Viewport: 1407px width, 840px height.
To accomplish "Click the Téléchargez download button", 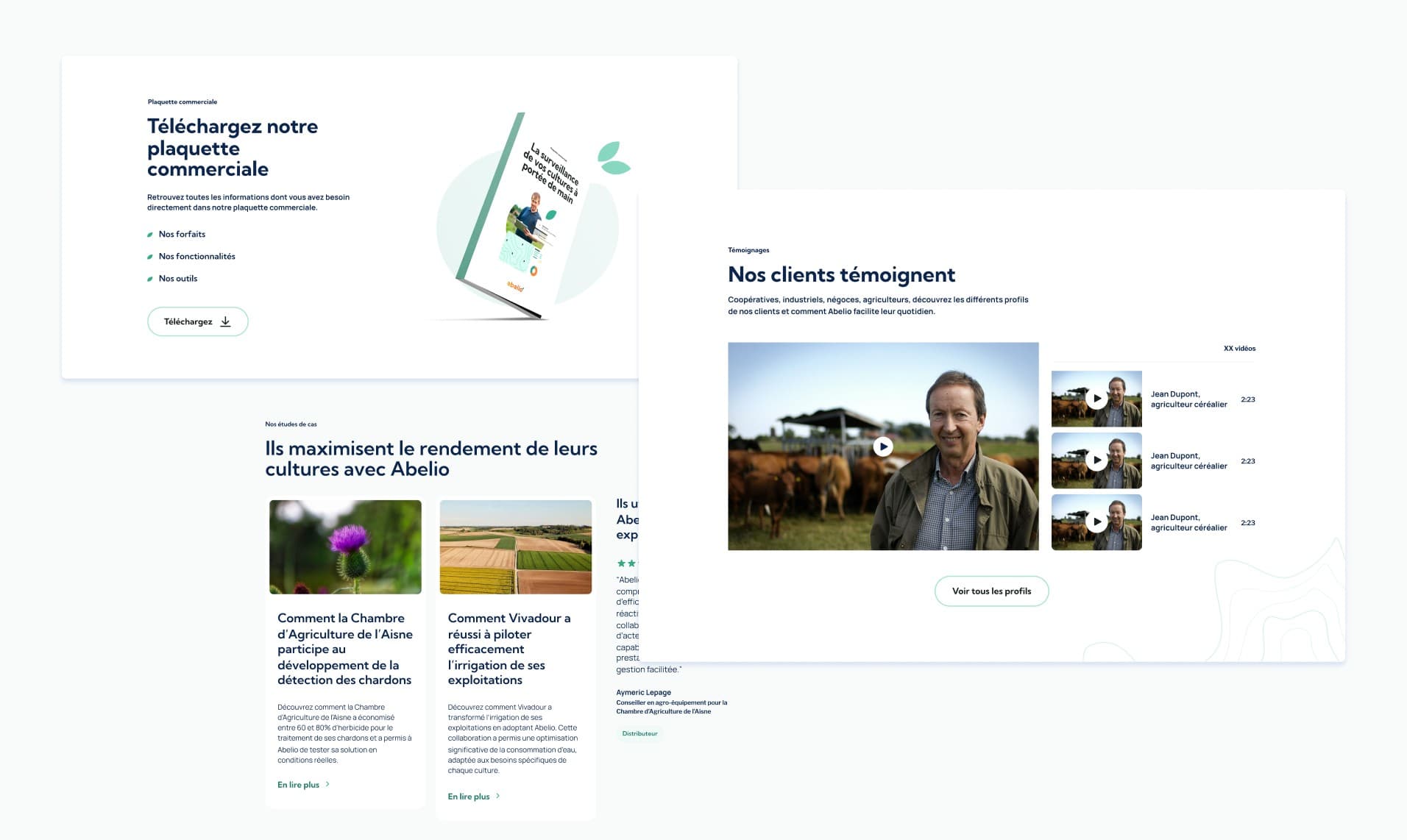I will click(198, 321).
